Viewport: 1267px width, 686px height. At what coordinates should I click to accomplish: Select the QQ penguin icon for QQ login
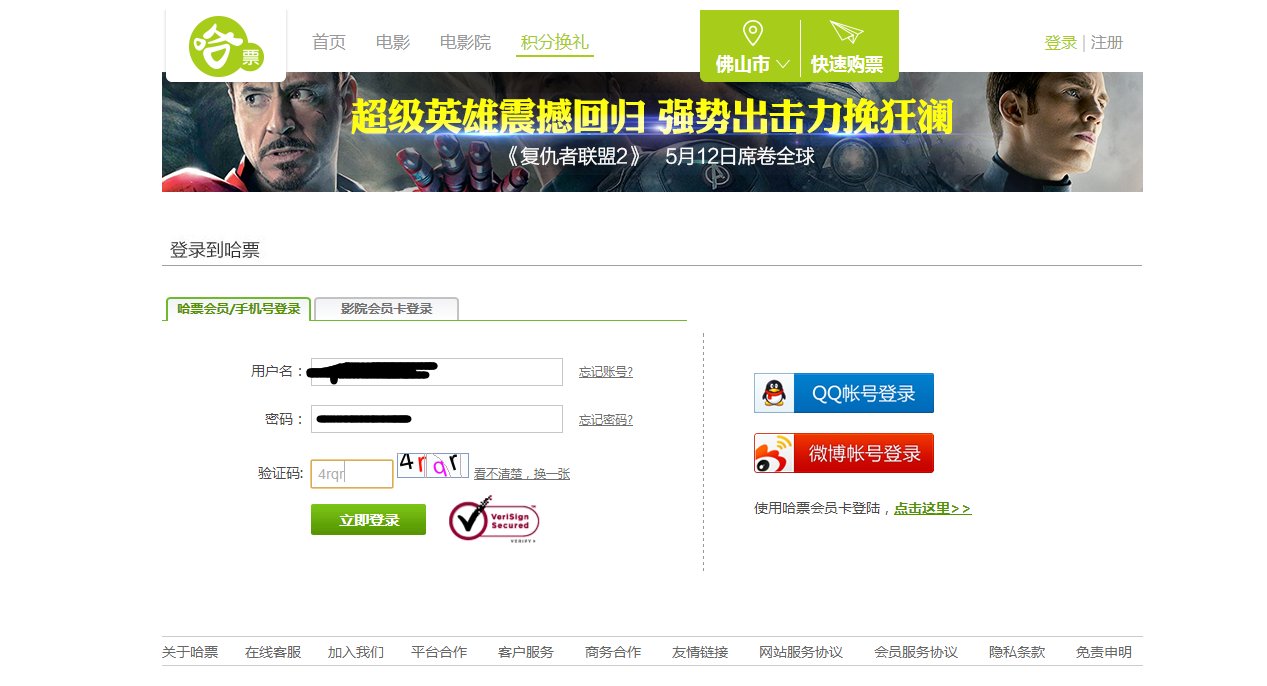(x=771, y=392)
